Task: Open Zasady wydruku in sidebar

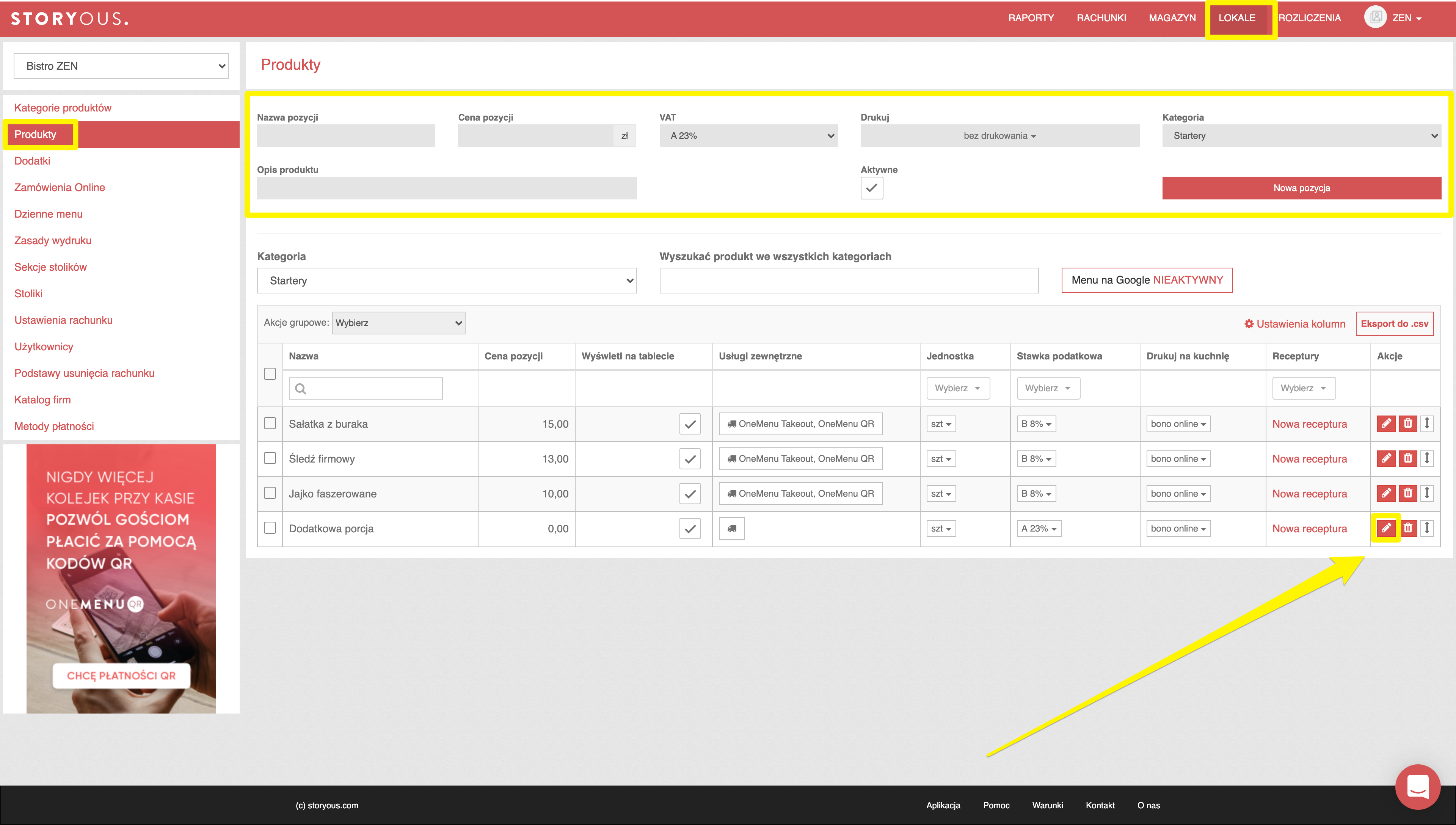Action: click(x=53, y=240)
